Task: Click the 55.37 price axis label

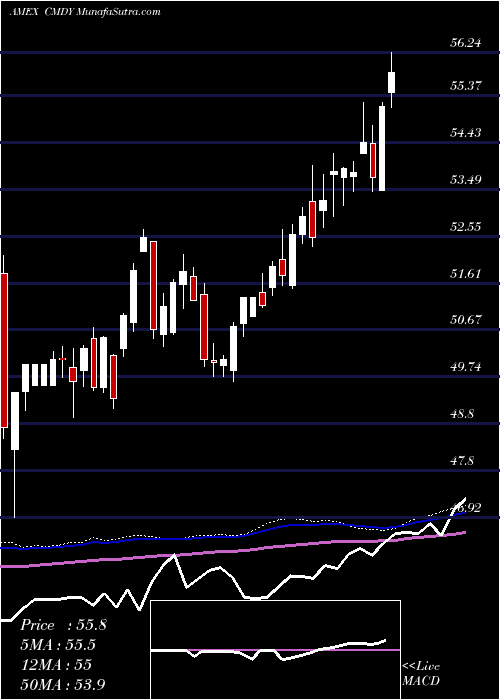Action: pyautogui.click(x=465, y=85)
